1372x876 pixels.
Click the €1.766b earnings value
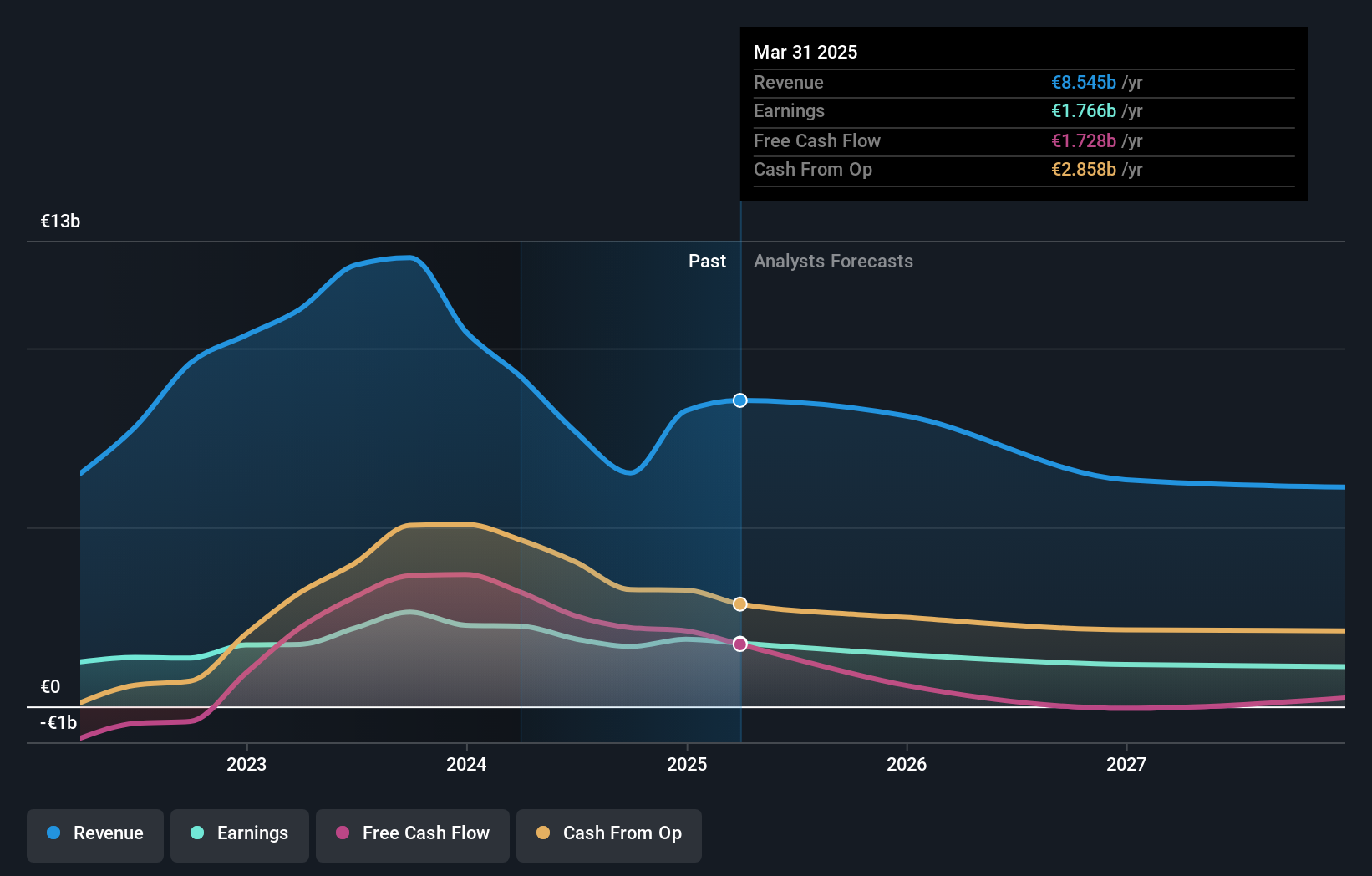pyautogui.click(x=1084, y=110)
